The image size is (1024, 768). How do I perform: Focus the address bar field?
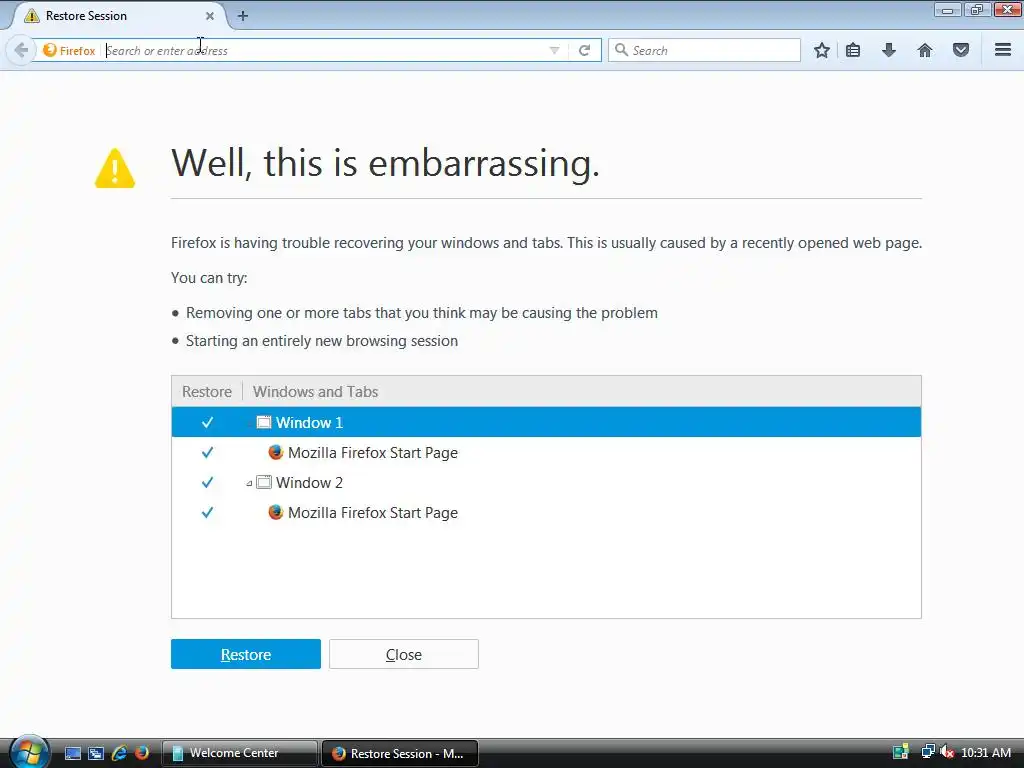[325, 50]
